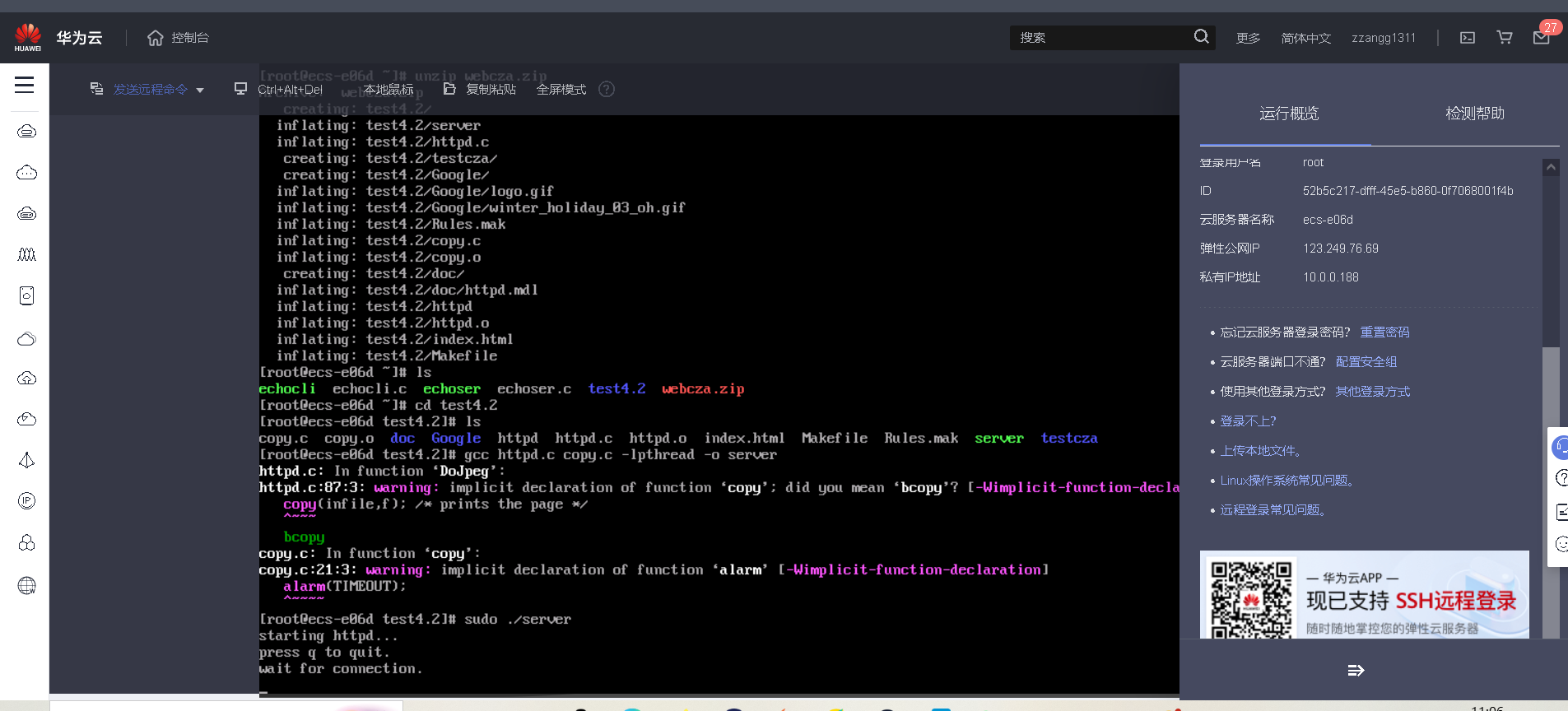Open the elastic IP circle sidebar icon
Viewport: 1568px width, 711px height.
26,501
